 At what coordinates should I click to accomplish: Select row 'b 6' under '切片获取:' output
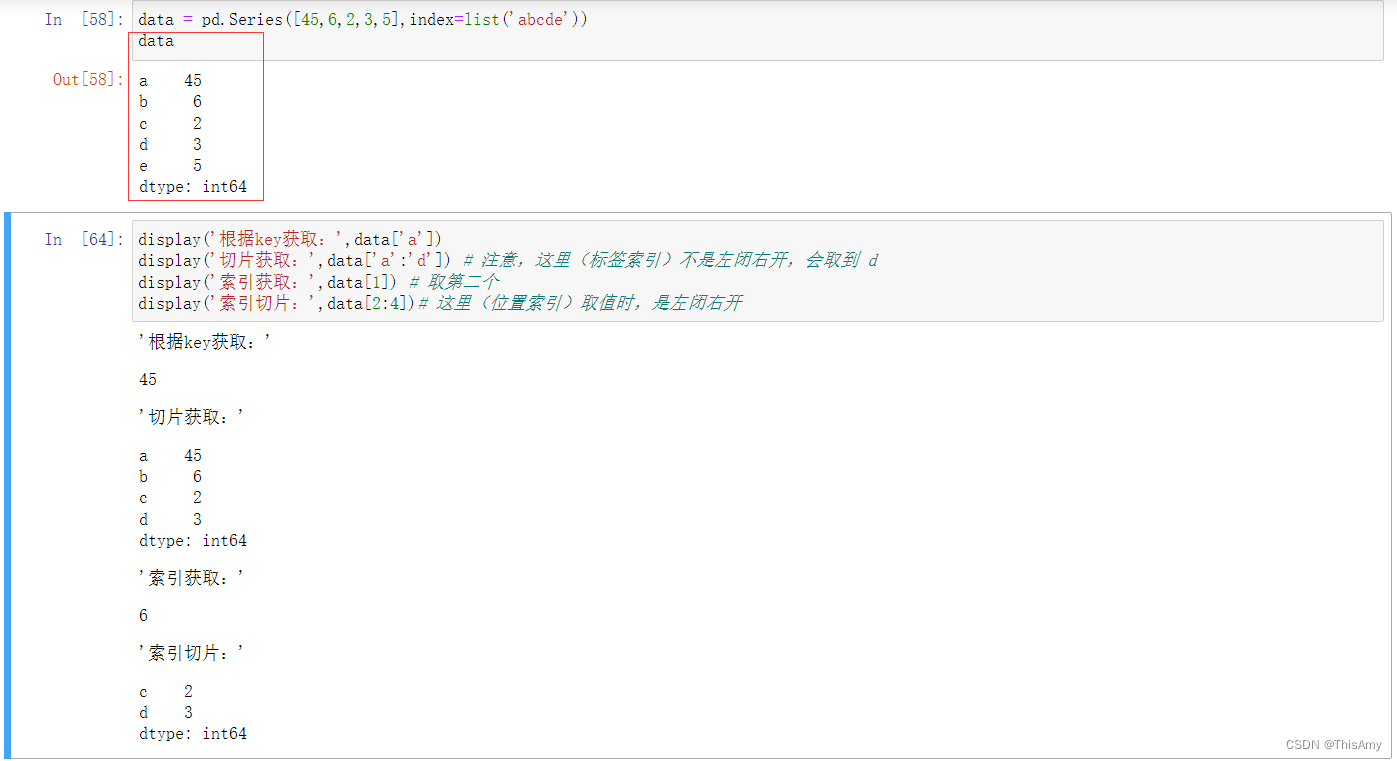click(170, 476)
